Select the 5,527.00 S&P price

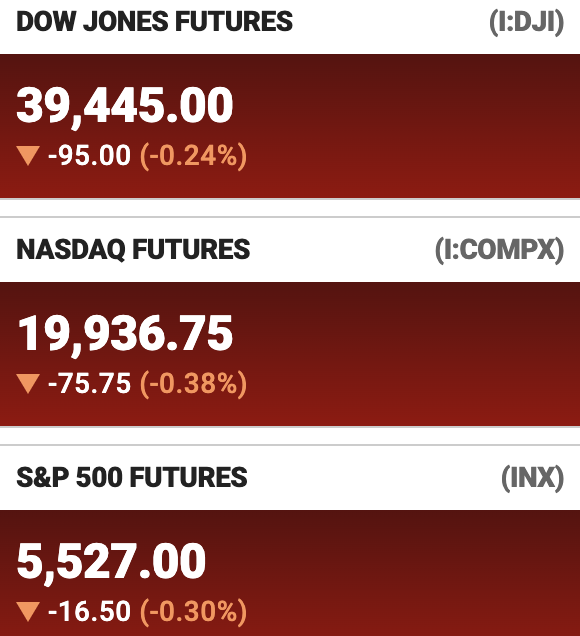pyautogui.click(x=111, y=562)
